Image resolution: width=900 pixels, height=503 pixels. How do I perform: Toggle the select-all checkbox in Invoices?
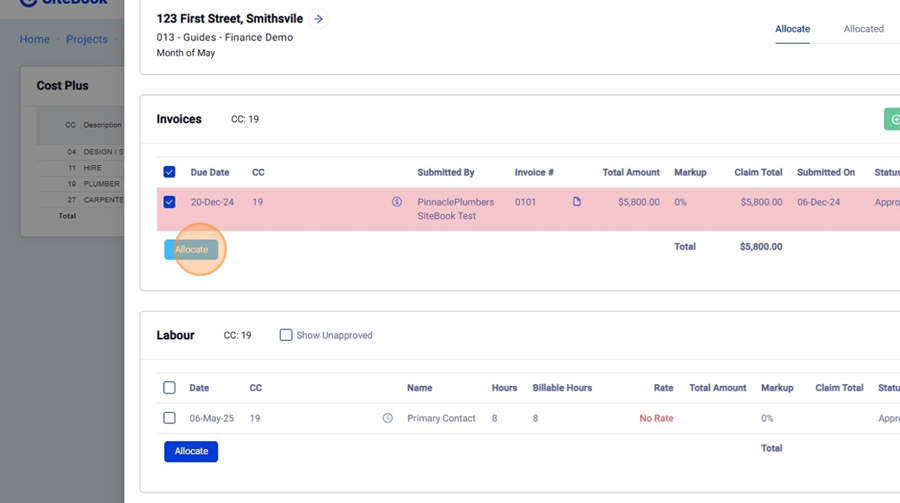point(169,172)
